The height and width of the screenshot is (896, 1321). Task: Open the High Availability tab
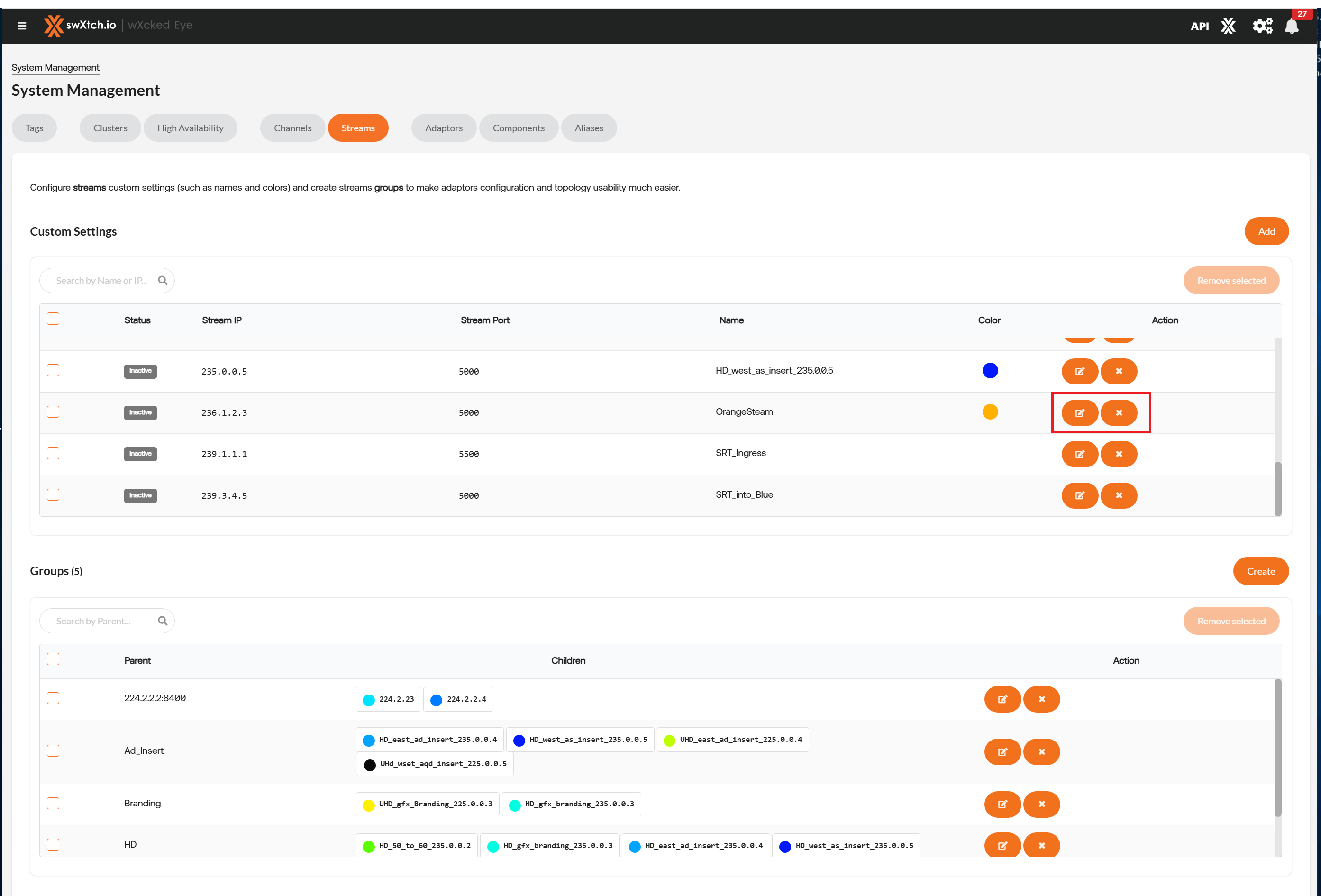(x=190, y=128)
